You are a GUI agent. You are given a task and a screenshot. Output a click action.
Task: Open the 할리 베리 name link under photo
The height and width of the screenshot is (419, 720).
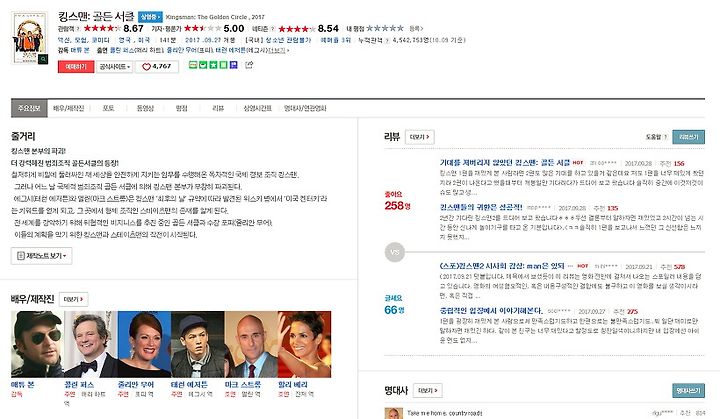click(293, 385)
